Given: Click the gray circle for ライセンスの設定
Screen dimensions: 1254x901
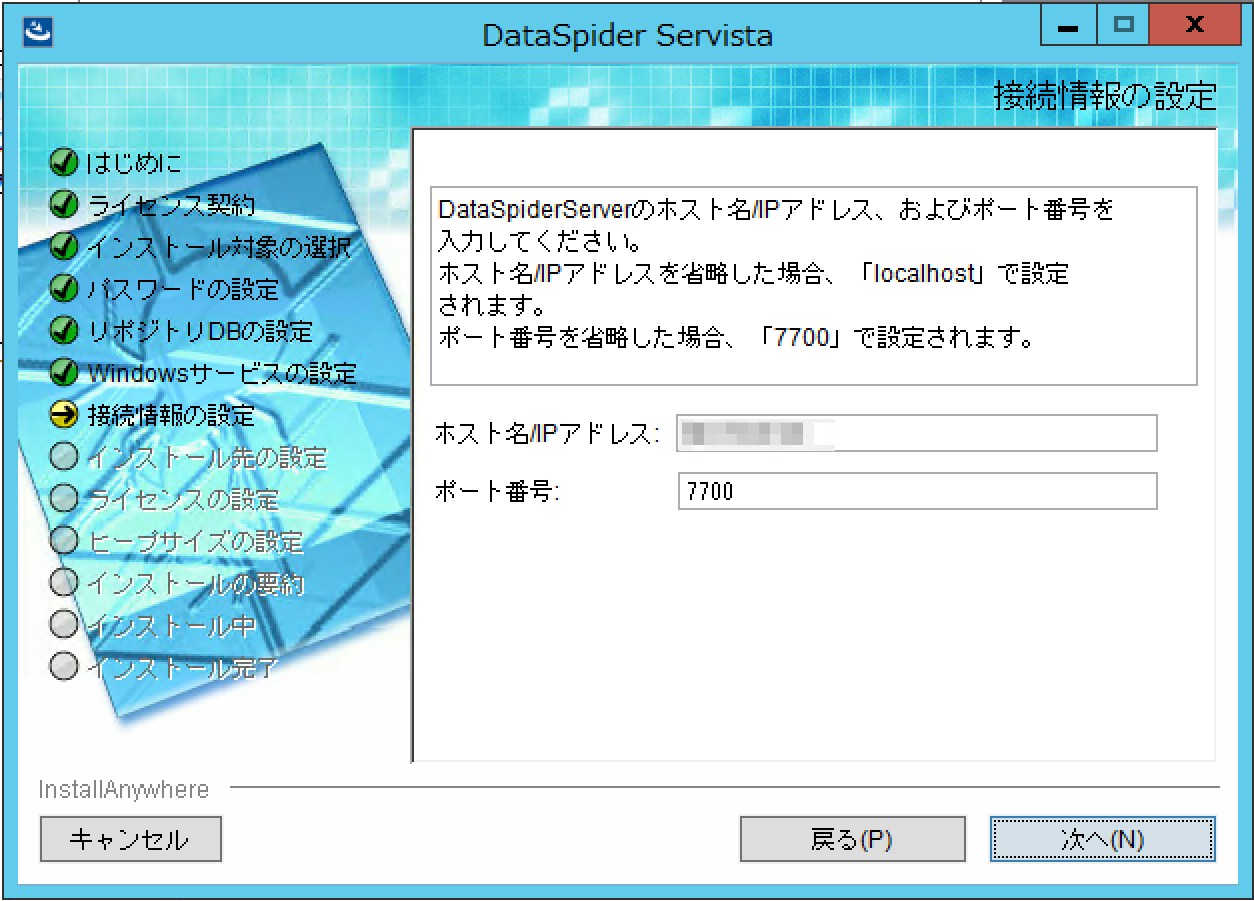Looking at the screenshot, I should click(62, 499).
